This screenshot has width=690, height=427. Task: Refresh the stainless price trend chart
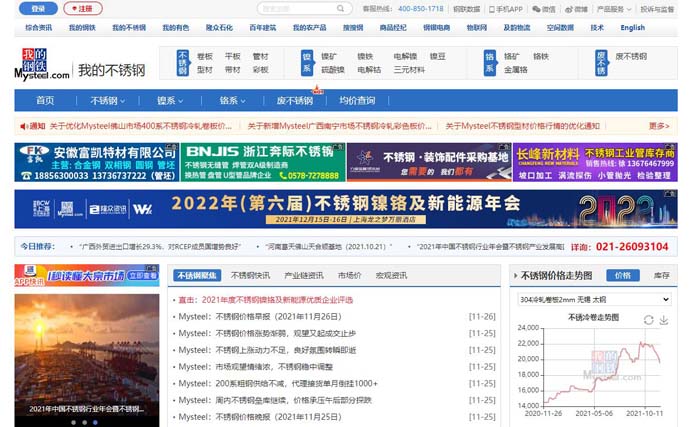(648, 320)
